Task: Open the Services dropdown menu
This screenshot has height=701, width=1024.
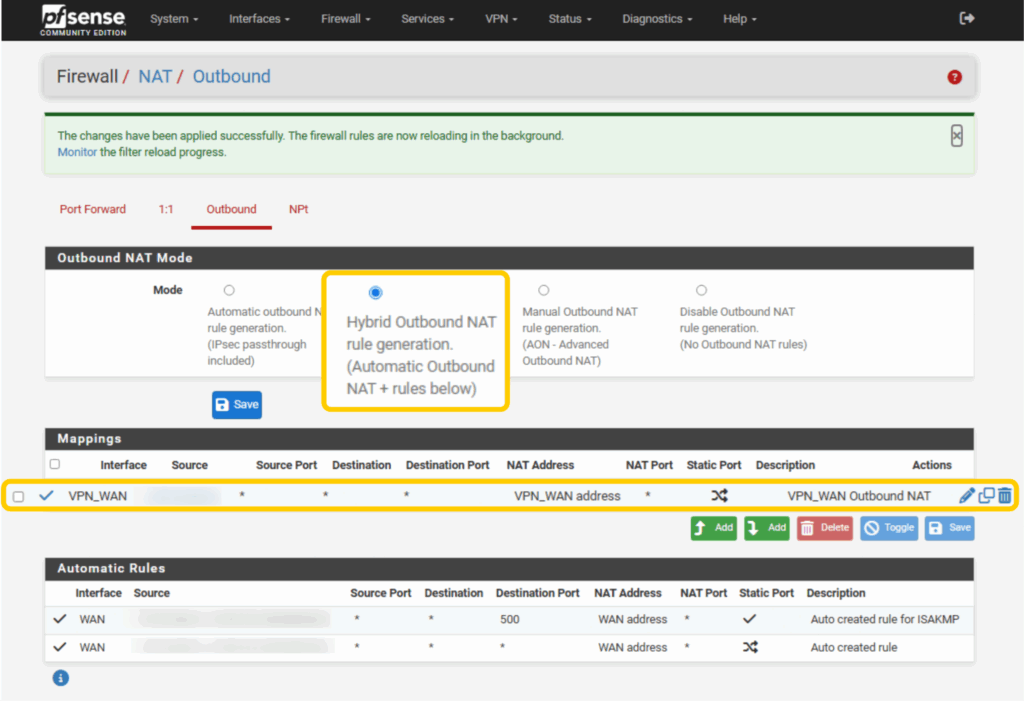Action: point(427,19)
